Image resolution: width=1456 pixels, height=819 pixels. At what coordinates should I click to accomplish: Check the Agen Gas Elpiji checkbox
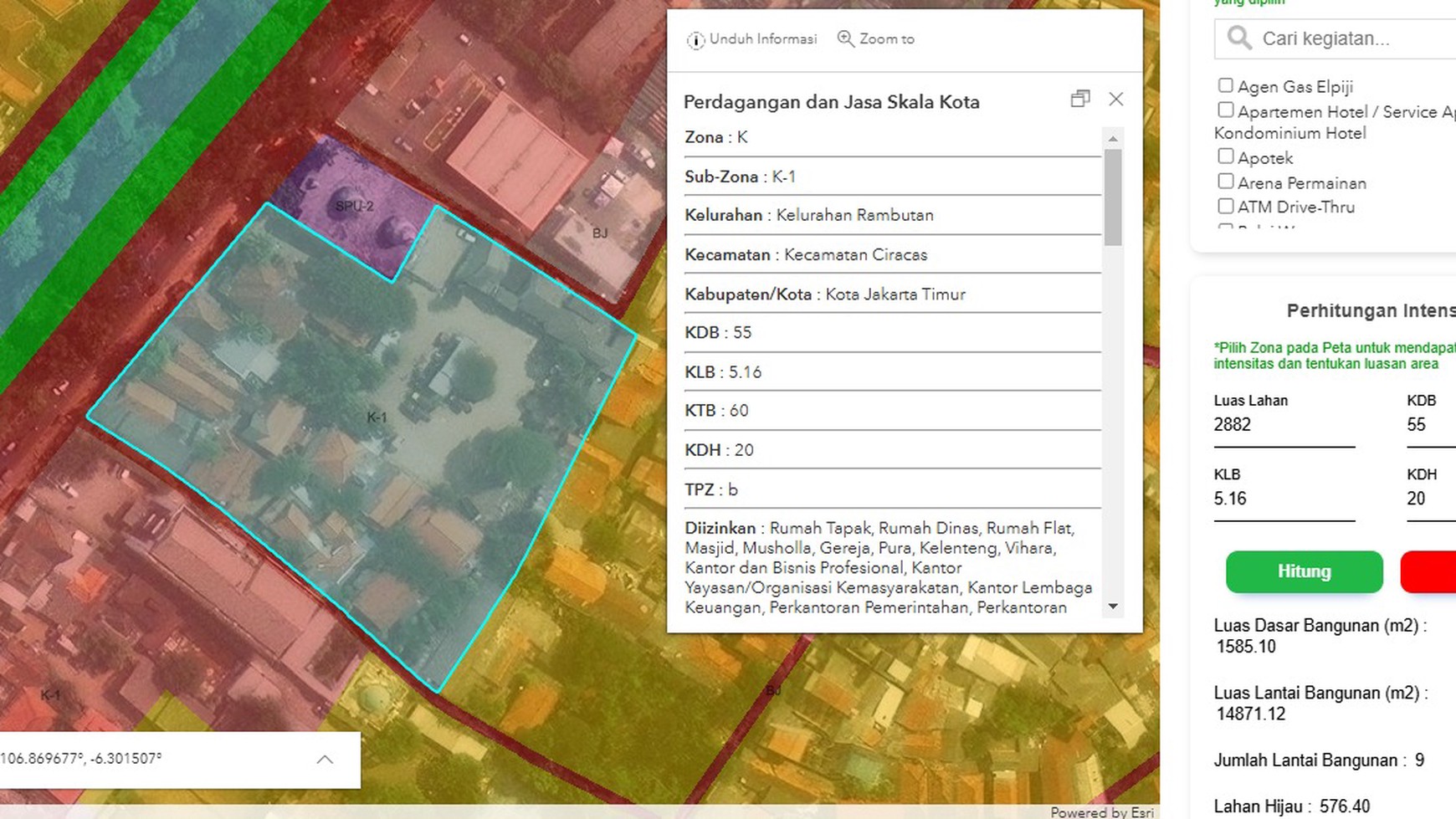click(1226, 85)
